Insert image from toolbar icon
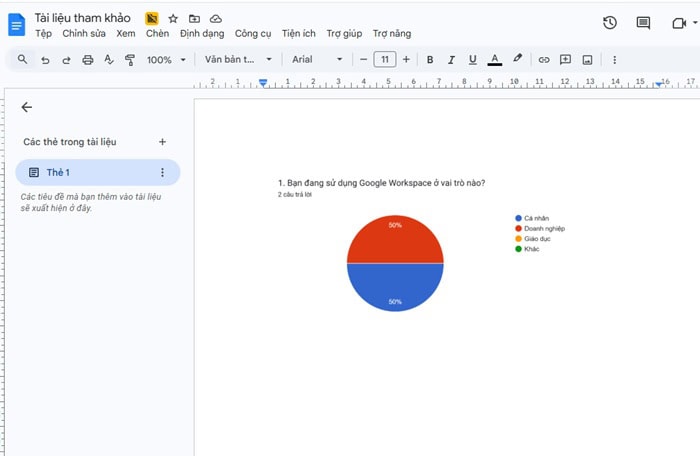The image size is (700, 456). click(587, 60)
